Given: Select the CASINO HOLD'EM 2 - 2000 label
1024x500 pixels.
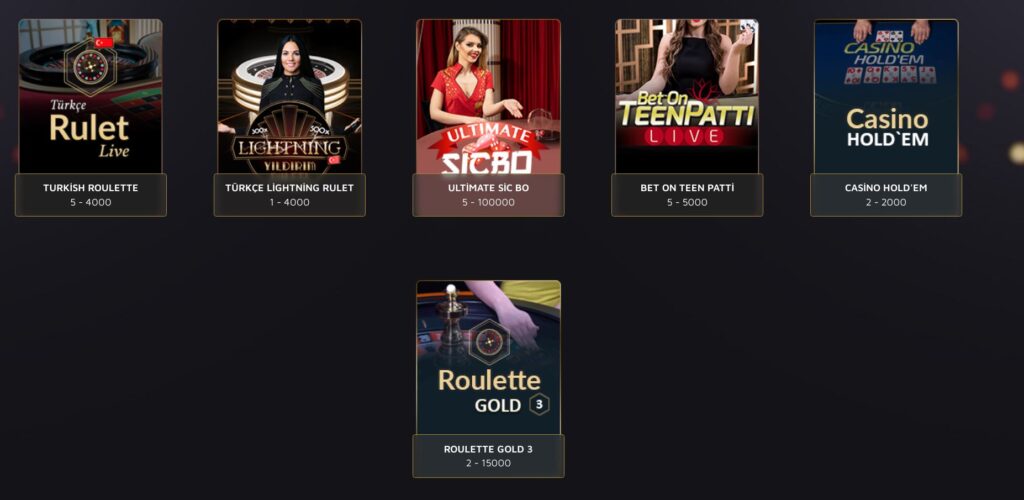Looking at the screenshot, I should [886, 195].
